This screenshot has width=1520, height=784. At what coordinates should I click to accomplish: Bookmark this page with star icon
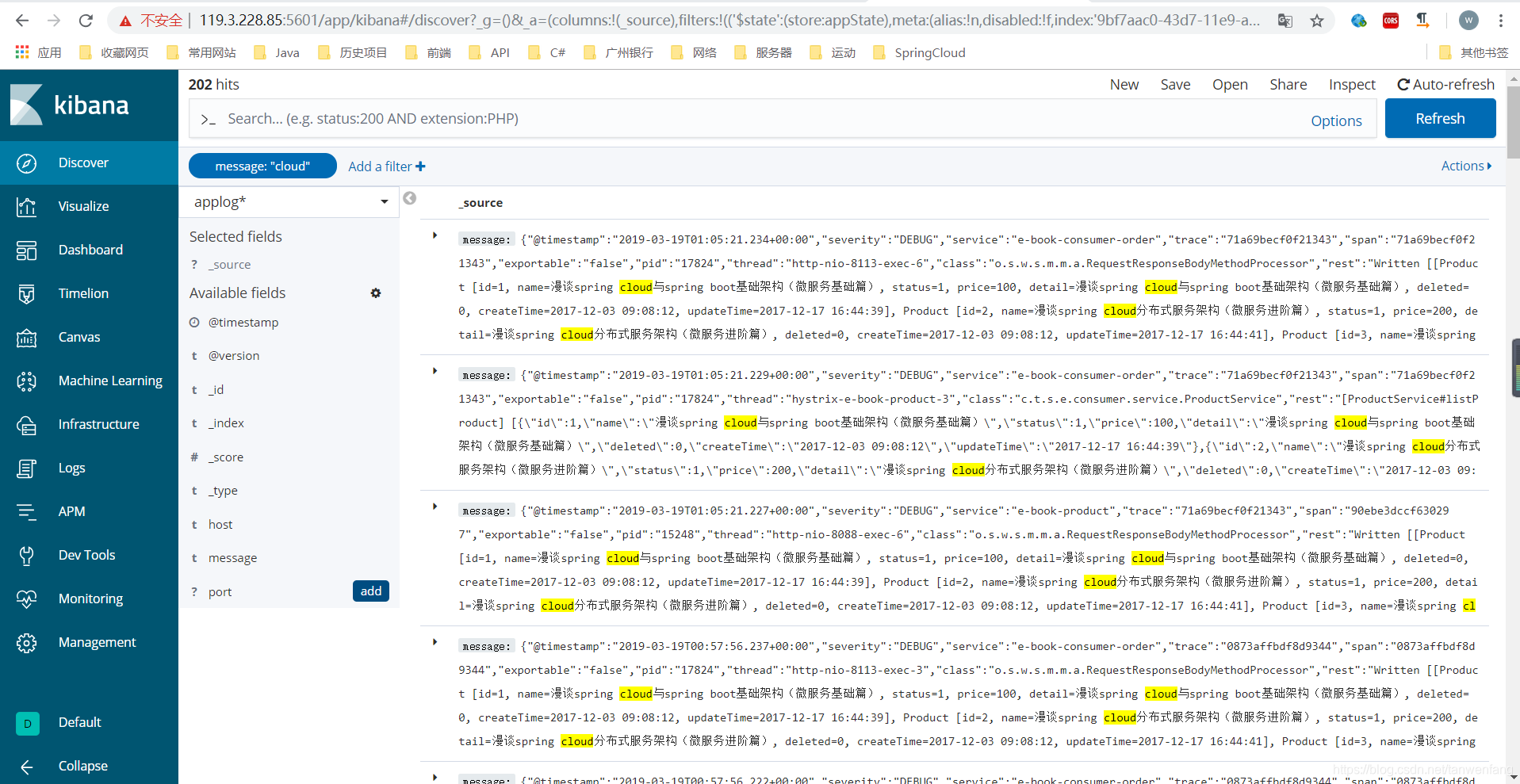tap(1317, 21)
